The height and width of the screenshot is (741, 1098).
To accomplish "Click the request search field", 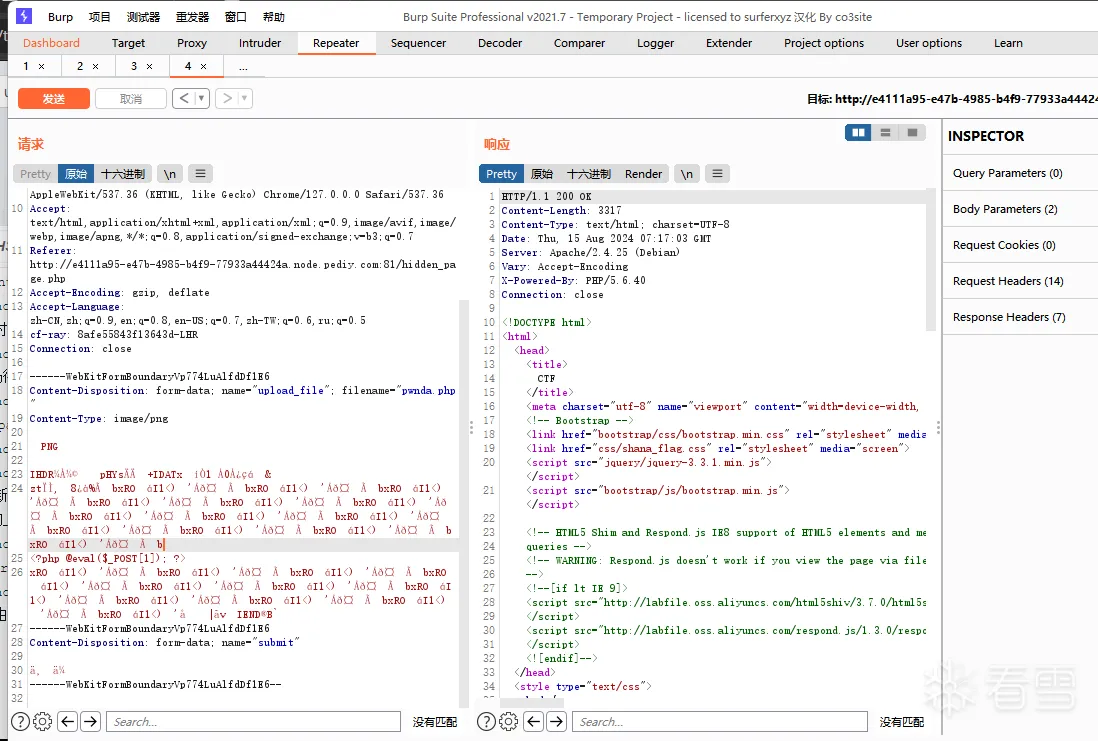I will [x=253, y=721].
